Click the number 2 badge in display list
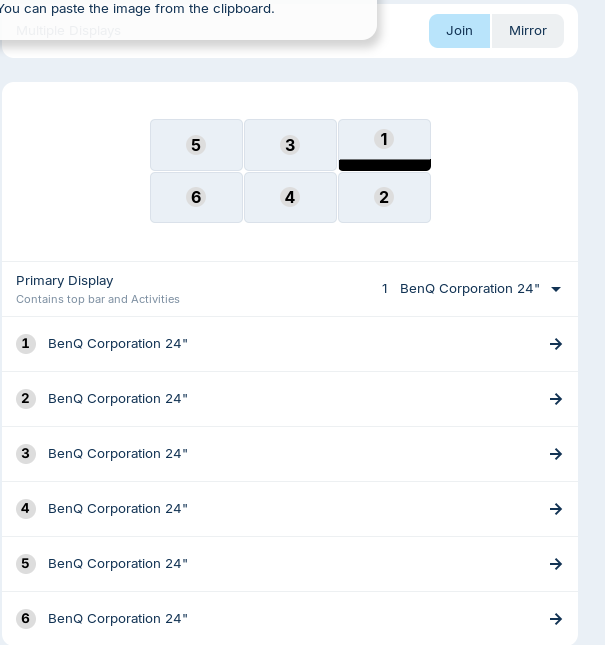Screen dimensions: 605x645 (26, 399)
